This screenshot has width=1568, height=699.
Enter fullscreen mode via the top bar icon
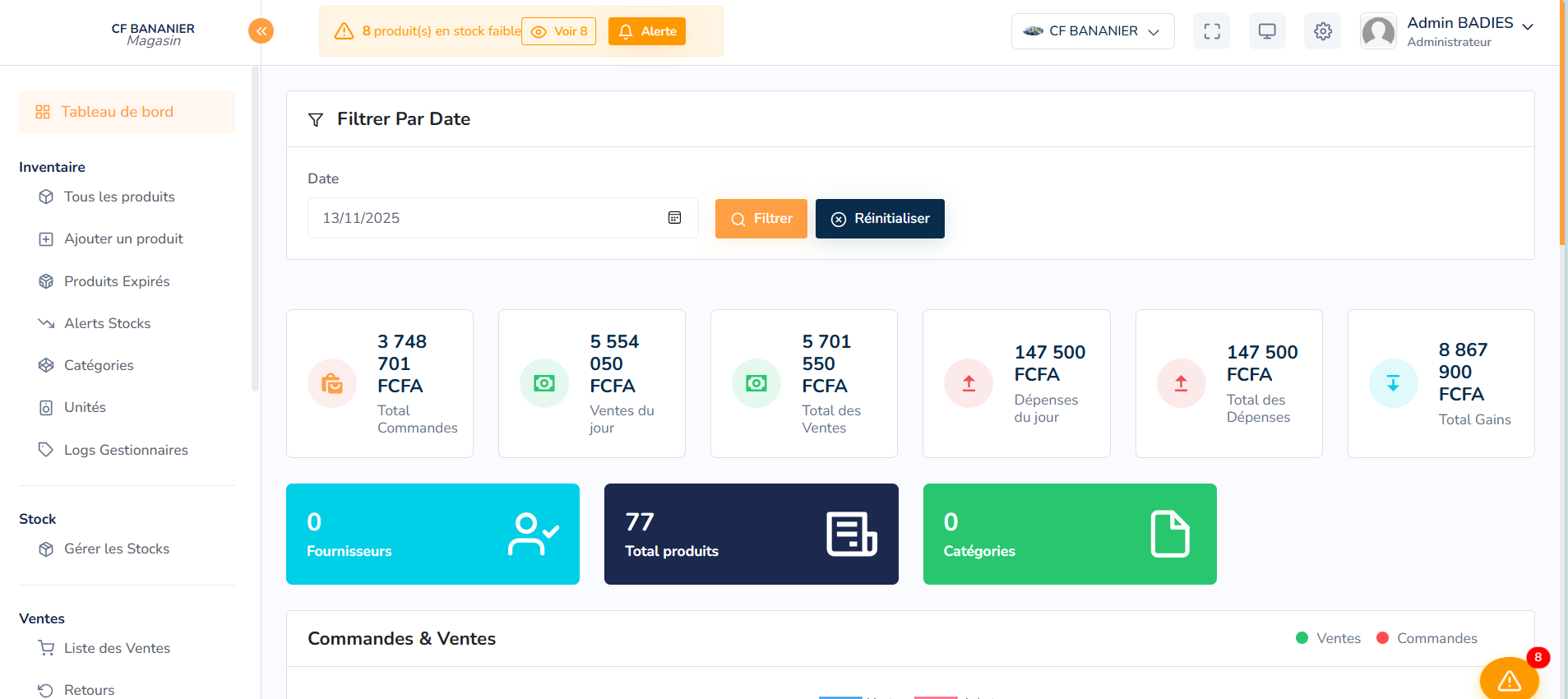(x=1211, y=31)
